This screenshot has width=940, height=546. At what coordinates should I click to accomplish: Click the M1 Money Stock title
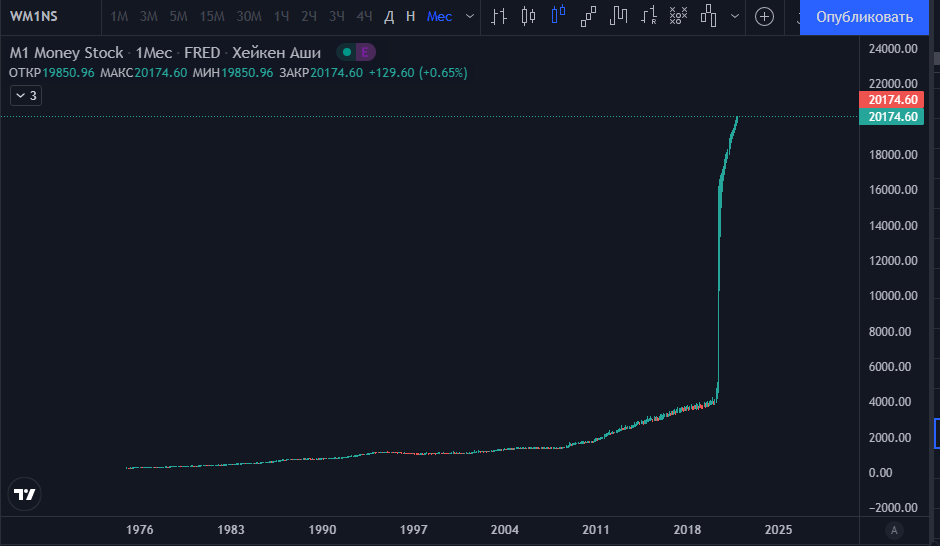[67, 53]
